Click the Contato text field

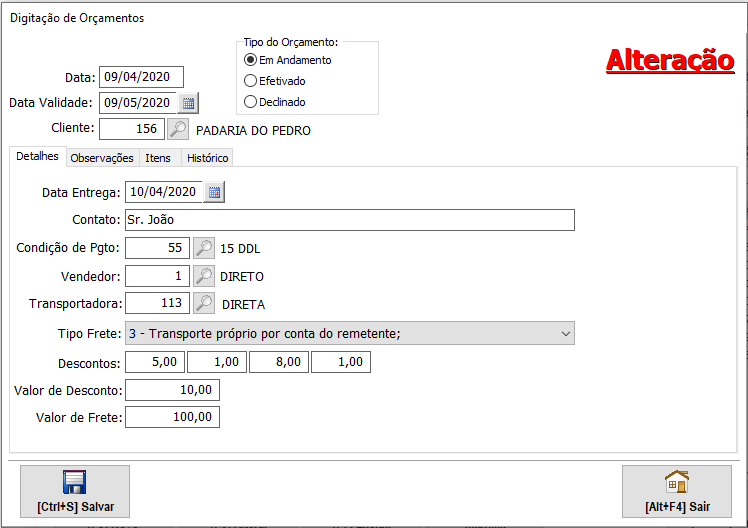click(350, 220)
